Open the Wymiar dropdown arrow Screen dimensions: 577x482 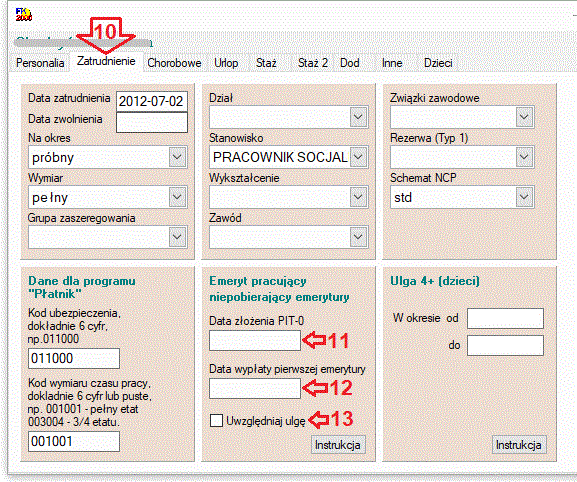click(x=177, y=197)
